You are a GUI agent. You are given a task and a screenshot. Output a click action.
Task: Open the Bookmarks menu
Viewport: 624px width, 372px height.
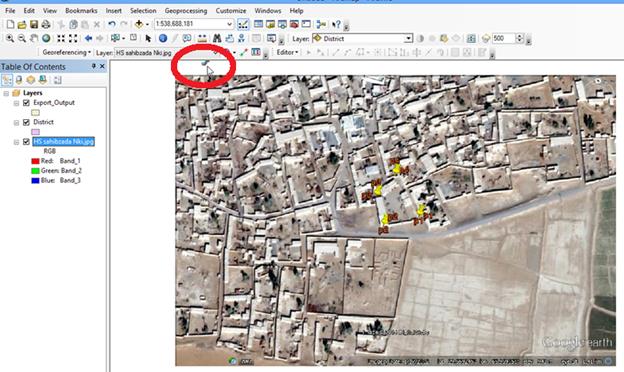pyautogui.click(x=81, y=11)
